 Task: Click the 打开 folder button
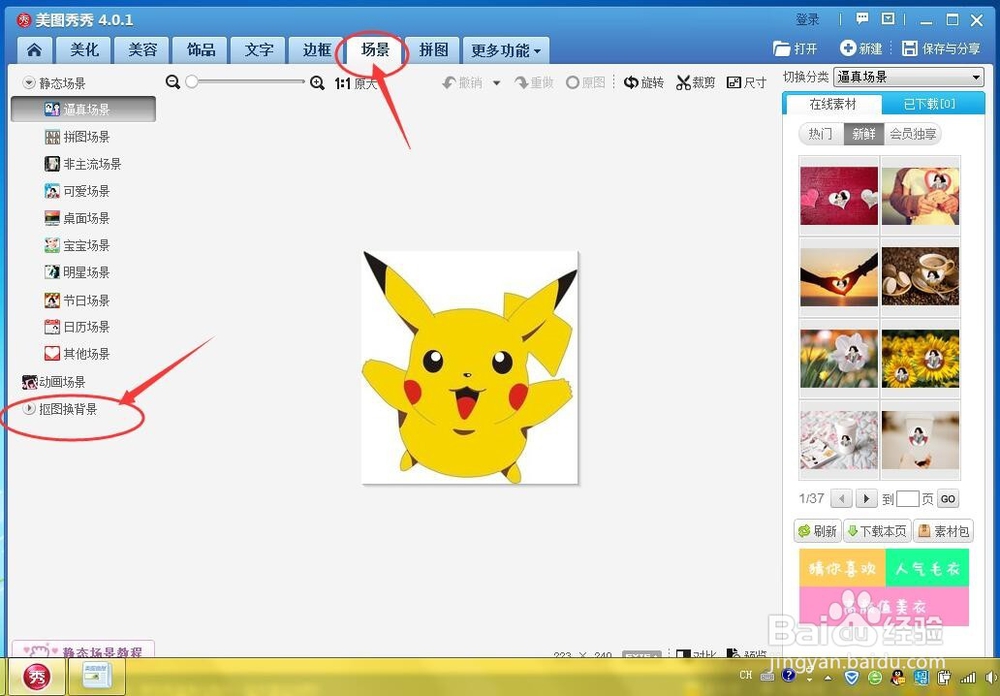[x=795, y=48]
